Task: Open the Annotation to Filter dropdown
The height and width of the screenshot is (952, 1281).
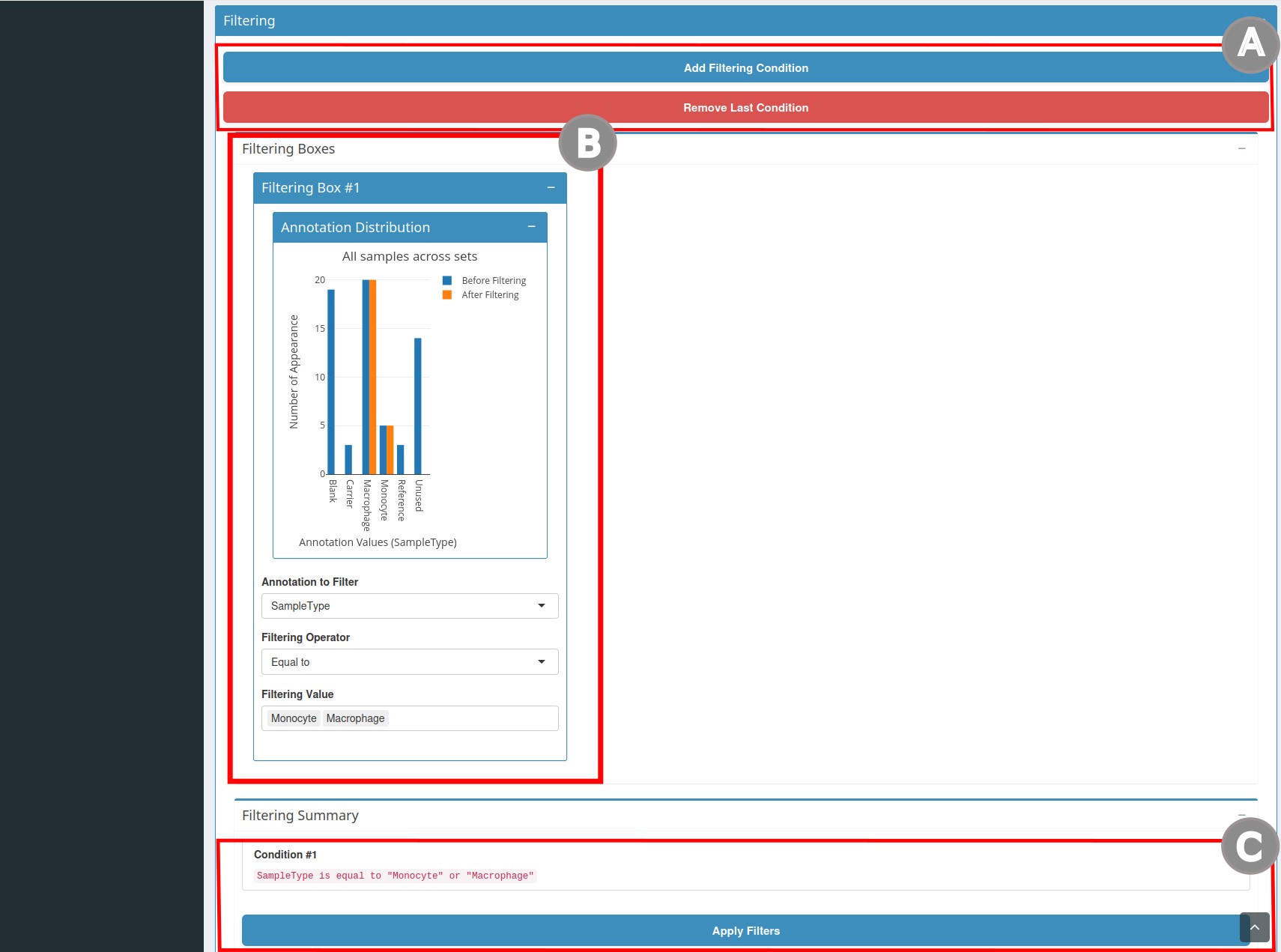Action: point(410,606)
